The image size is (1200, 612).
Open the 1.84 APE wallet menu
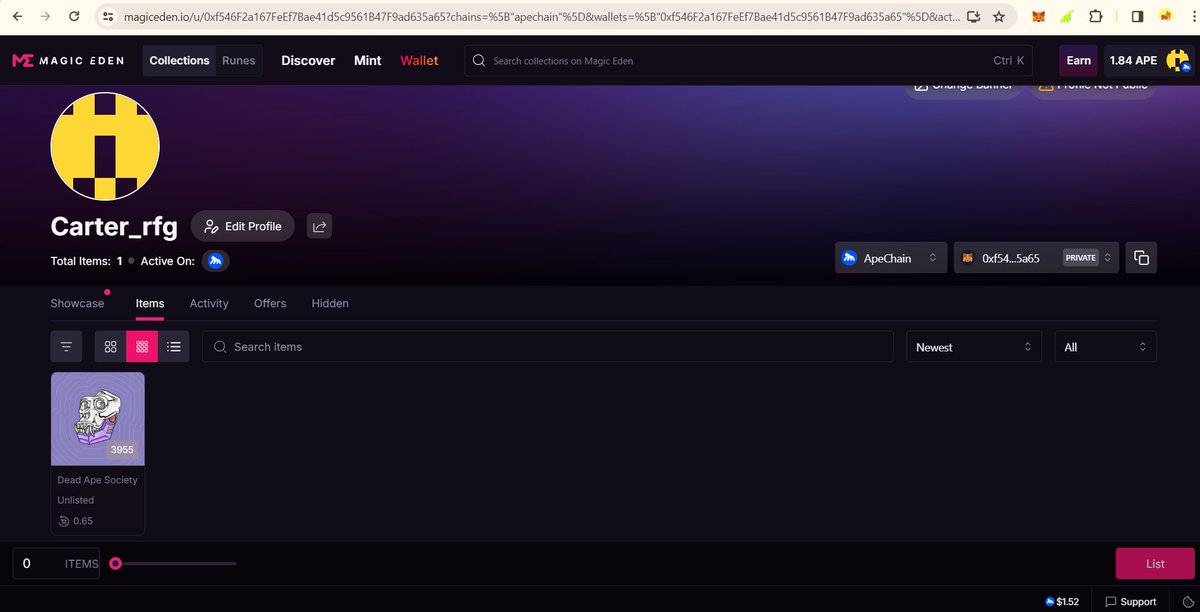click(x=1148, y=61)
